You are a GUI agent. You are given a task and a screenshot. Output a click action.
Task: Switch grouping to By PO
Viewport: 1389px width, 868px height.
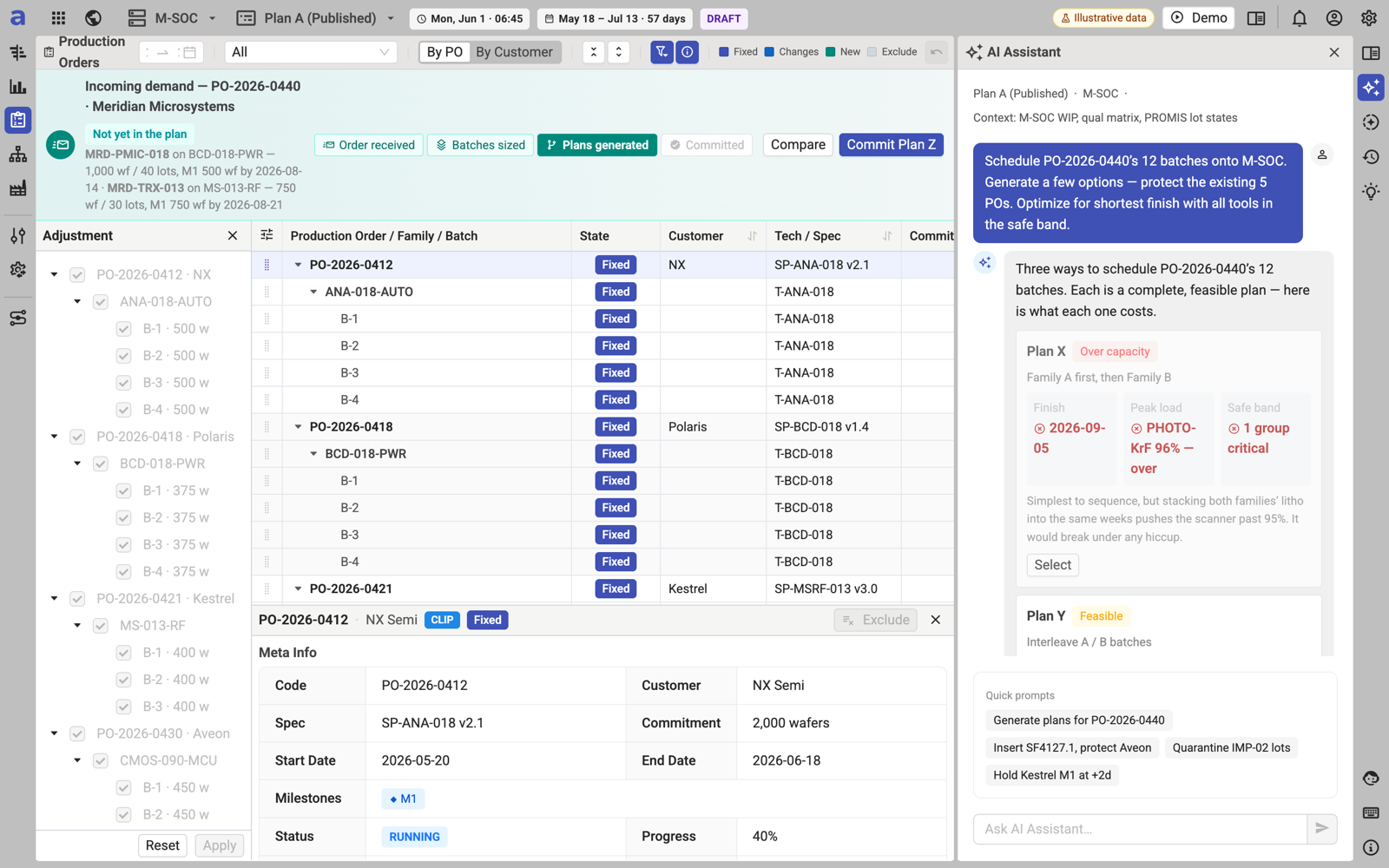click(444, 52)
